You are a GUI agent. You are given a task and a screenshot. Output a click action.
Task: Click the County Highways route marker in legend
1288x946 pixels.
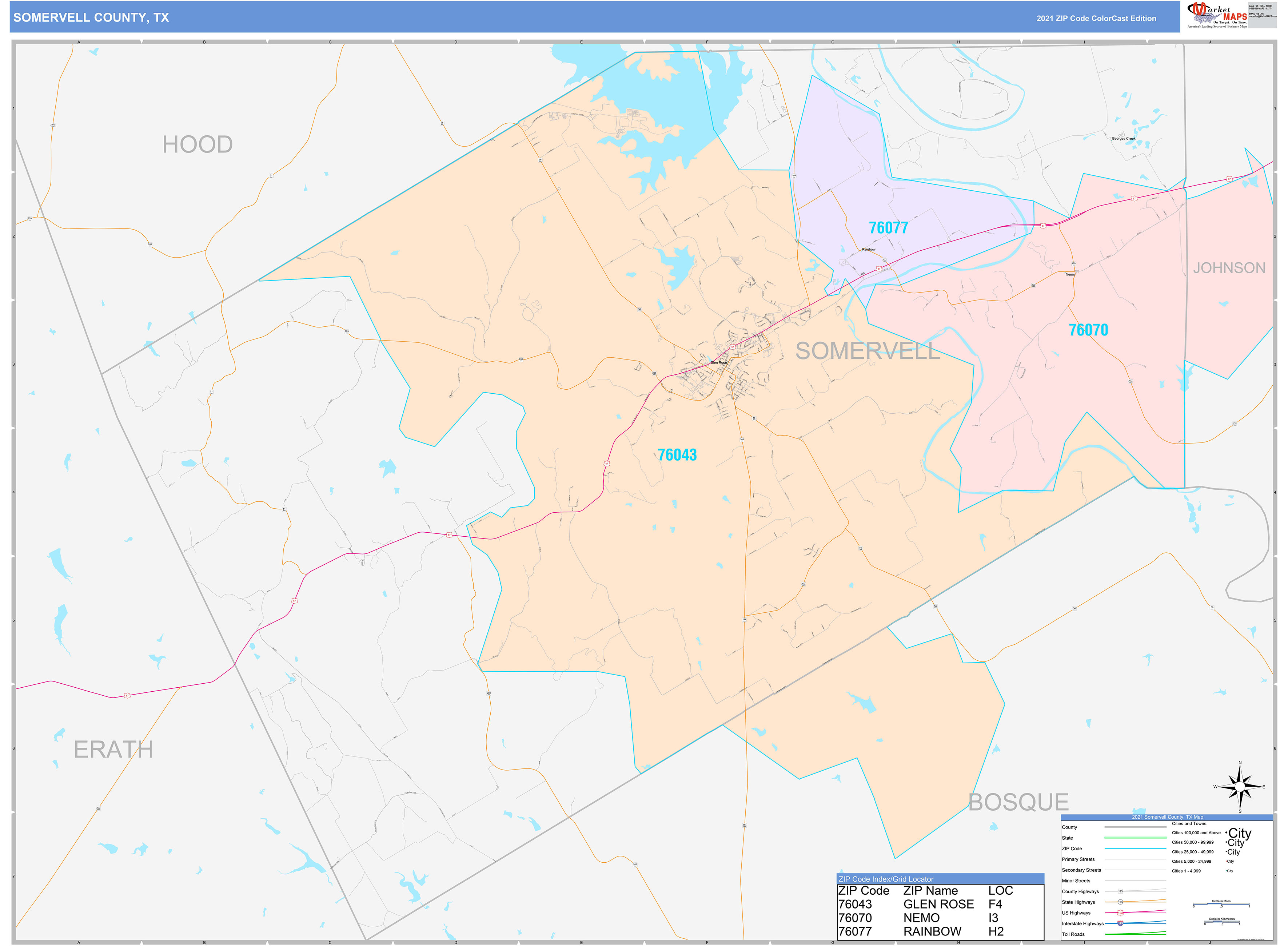1120,891
